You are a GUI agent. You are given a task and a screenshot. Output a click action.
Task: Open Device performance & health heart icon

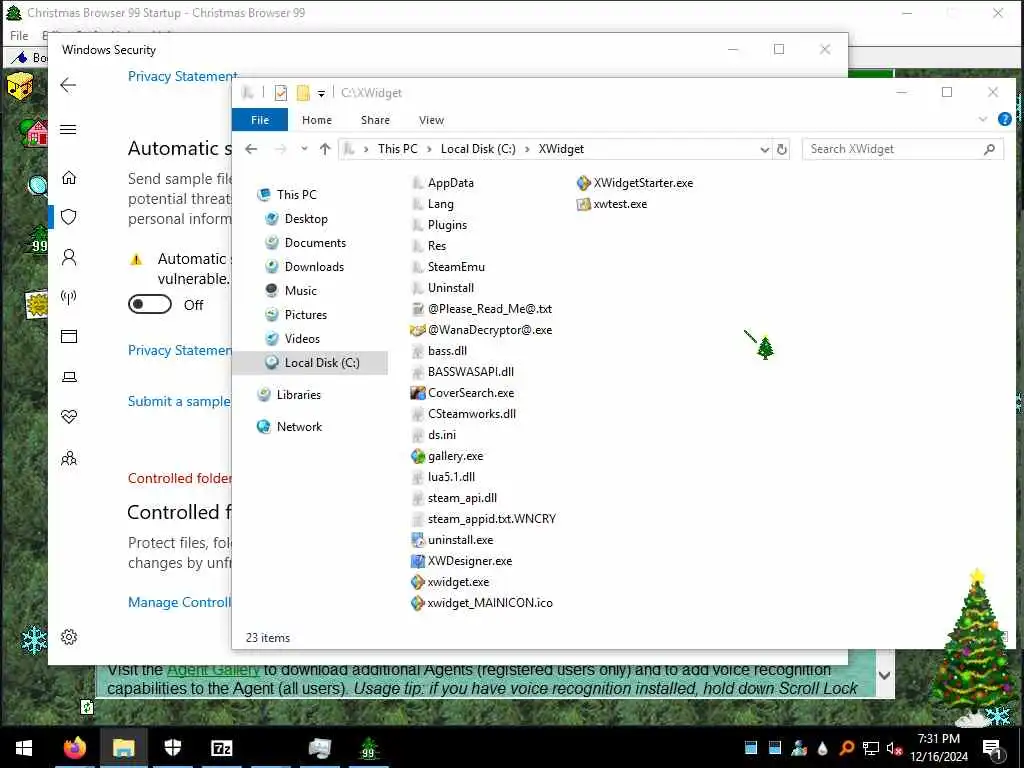(x=69, y=417)
